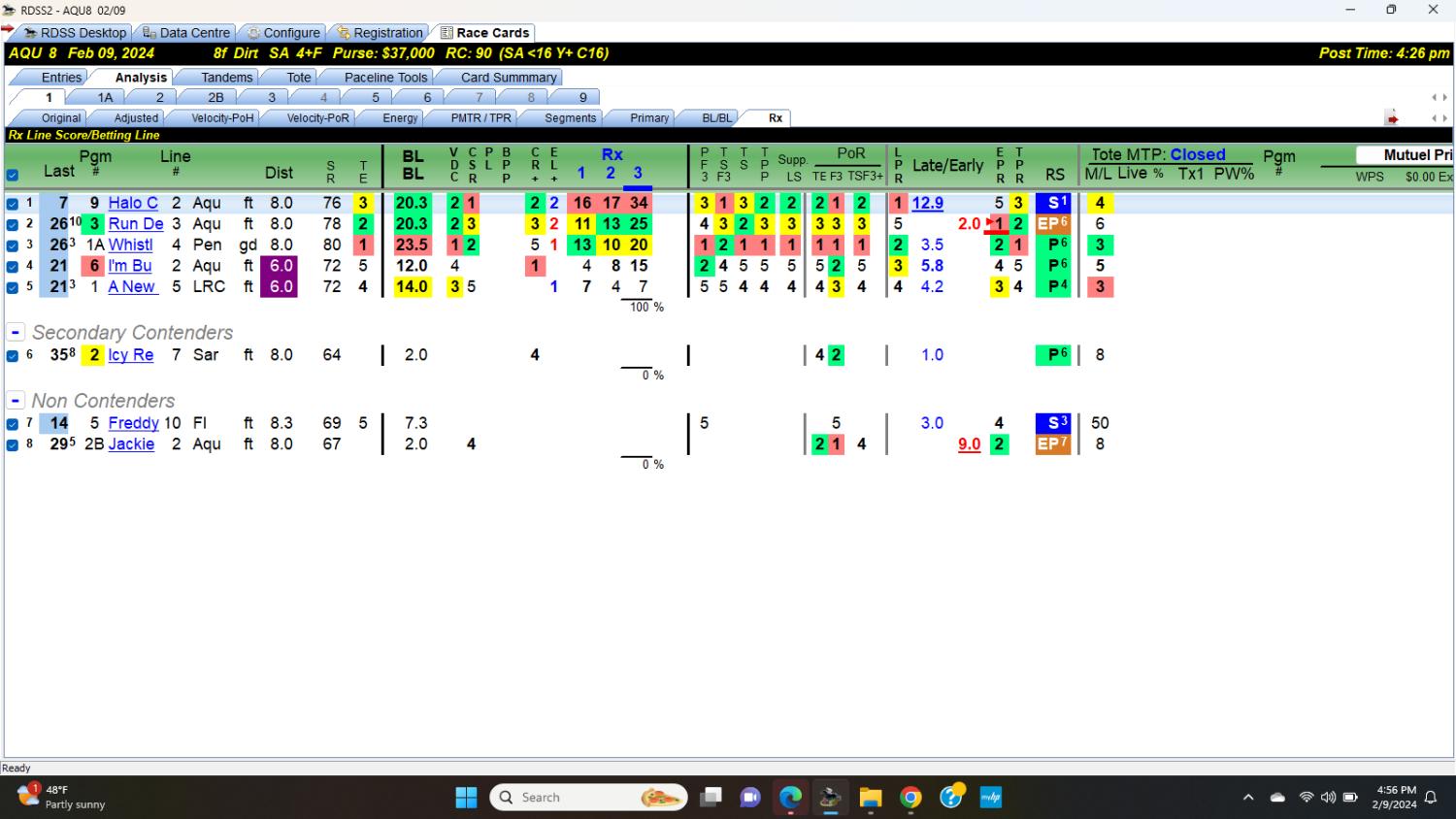Open the Windows Start menu
1456x819 pixels.
click(466, 798)
